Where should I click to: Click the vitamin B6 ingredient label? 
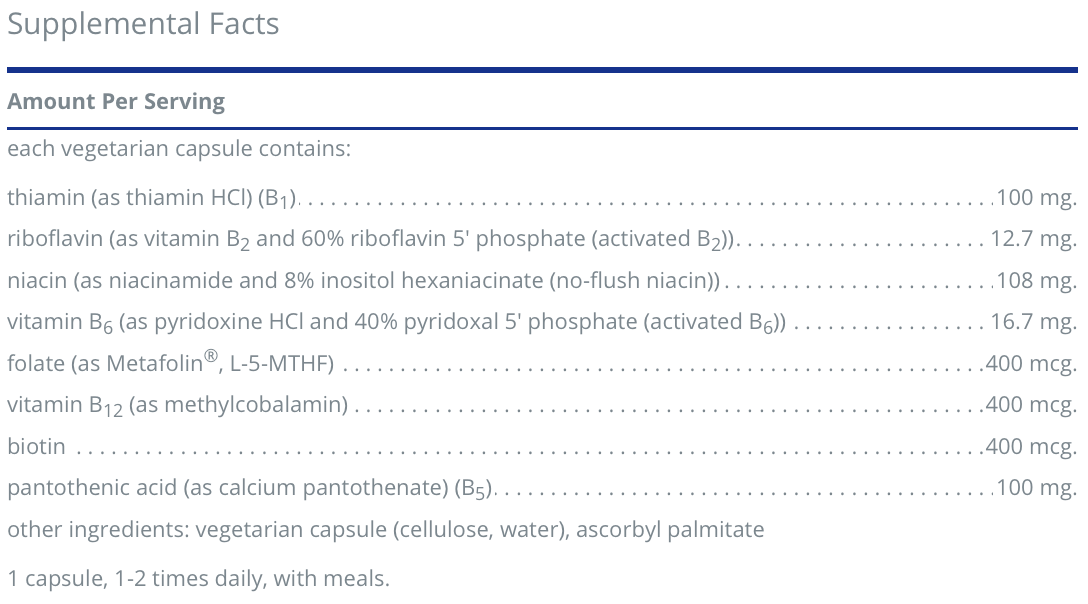tap(396, 322)
